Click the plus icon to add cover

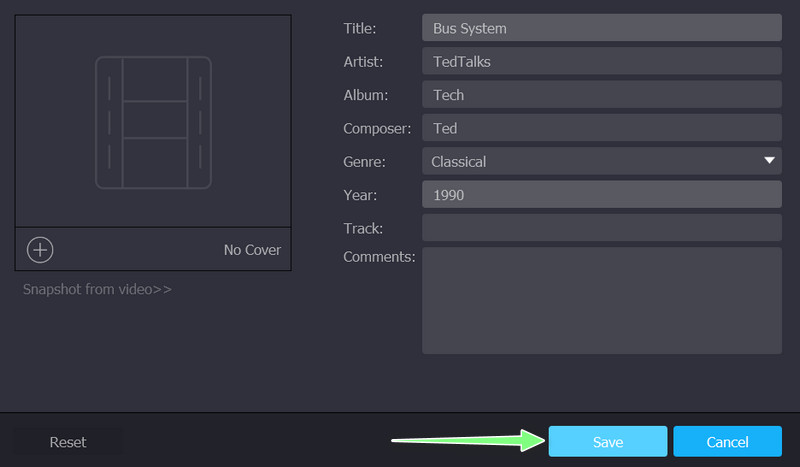click(40, 250)
